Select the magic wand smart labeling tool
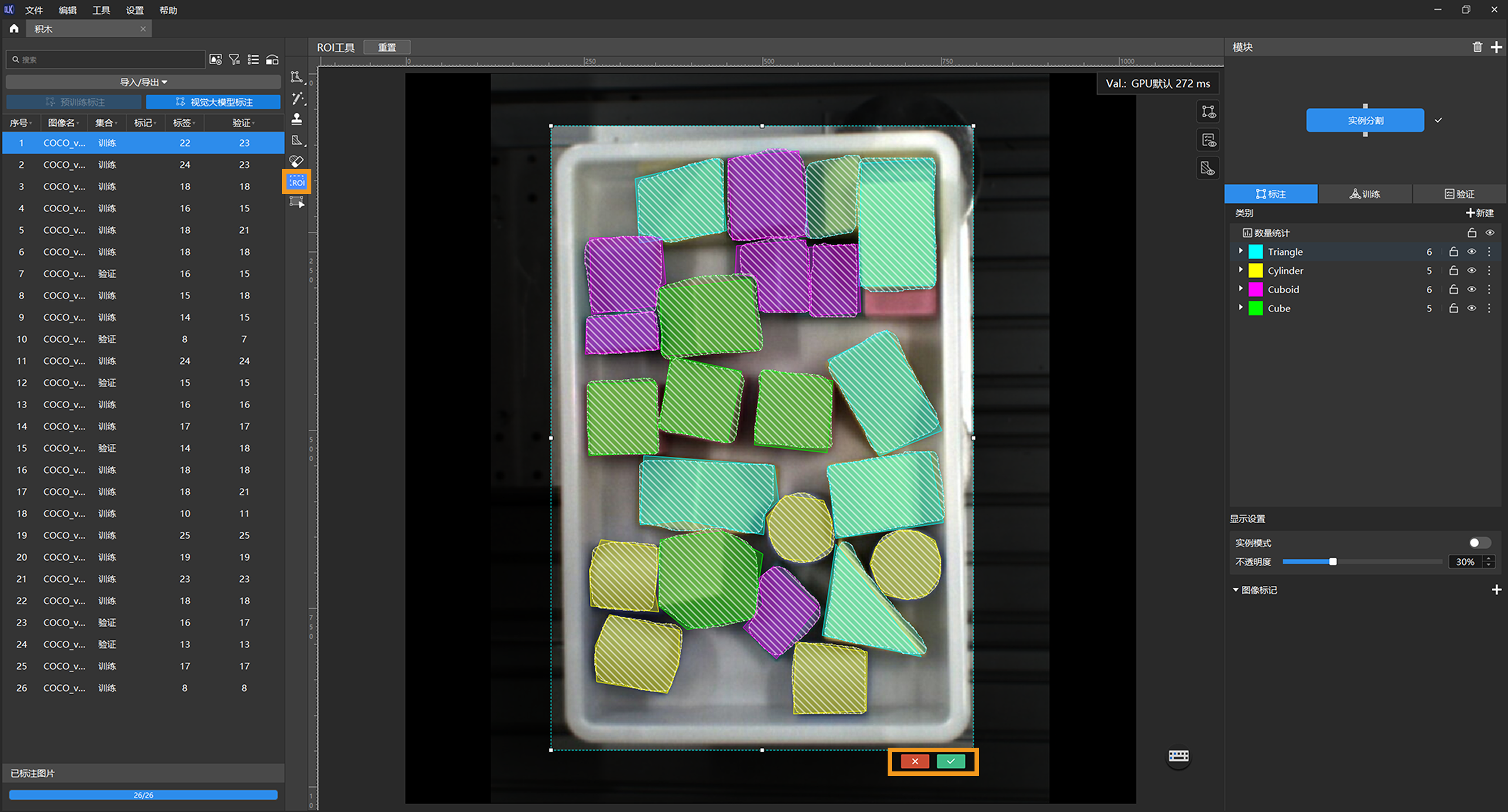 tap(297, 98)
